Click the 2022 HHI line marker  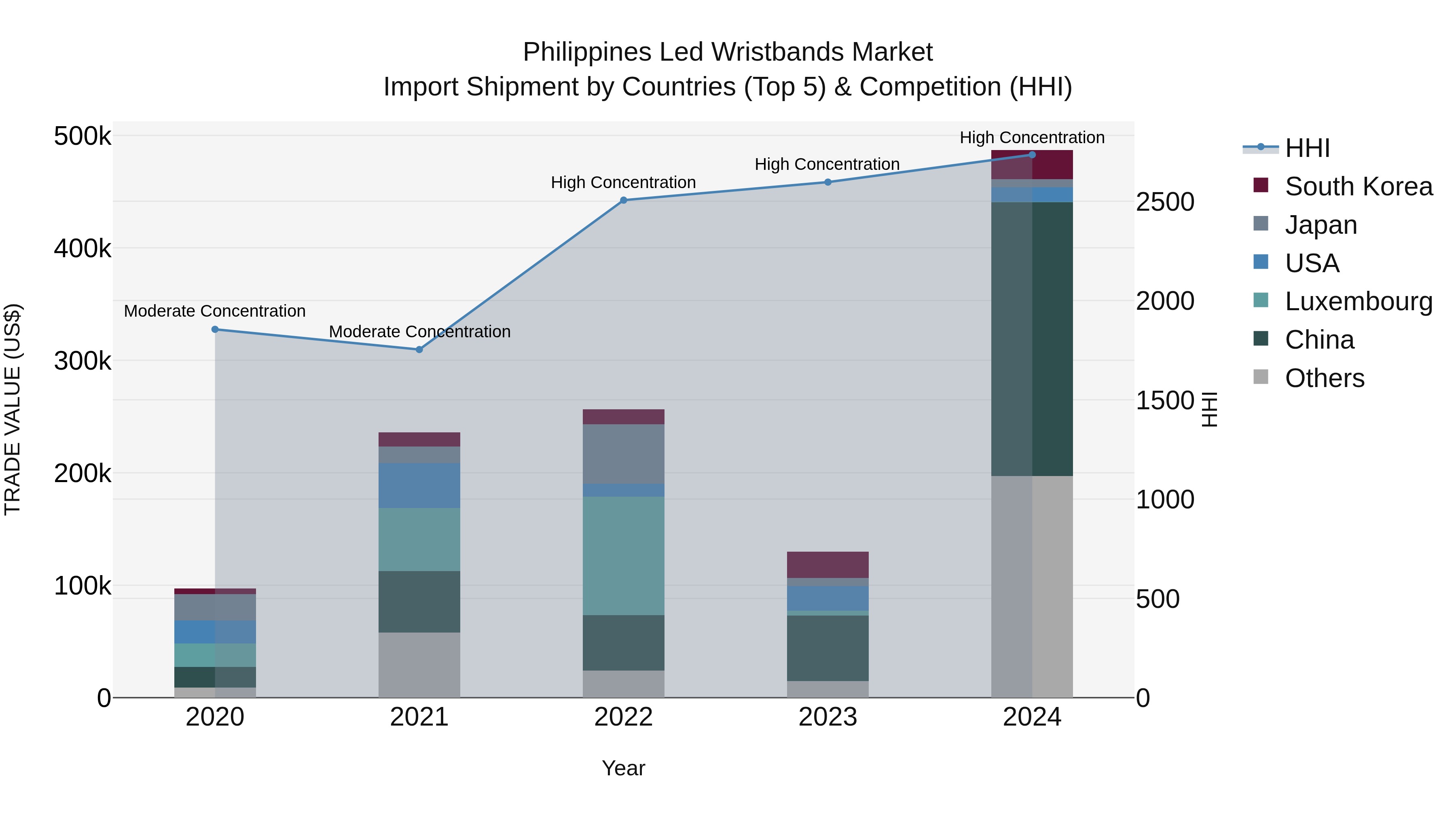point(623,200)
